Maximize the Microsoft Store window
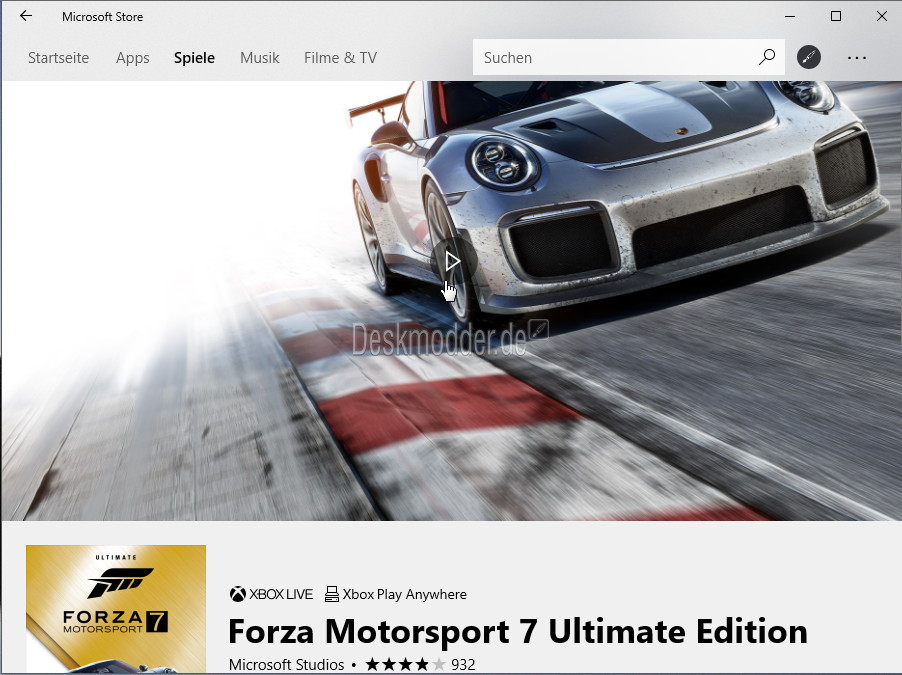The height and width of the screenshot is (675, 902). (836, 16)
